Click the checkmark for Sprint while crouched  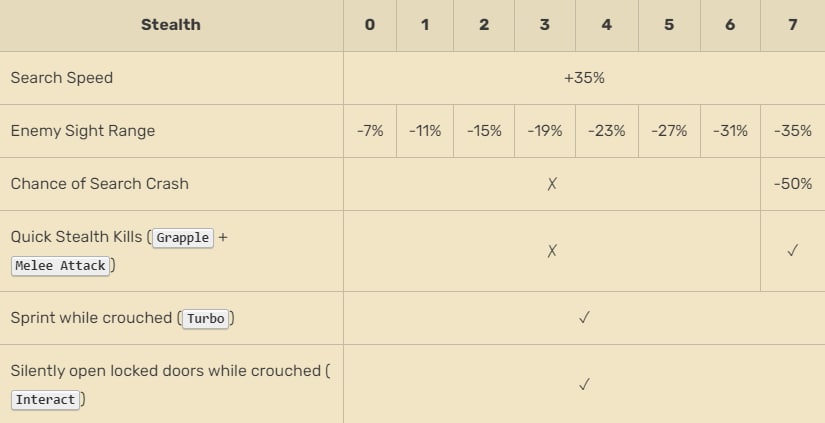584,318
